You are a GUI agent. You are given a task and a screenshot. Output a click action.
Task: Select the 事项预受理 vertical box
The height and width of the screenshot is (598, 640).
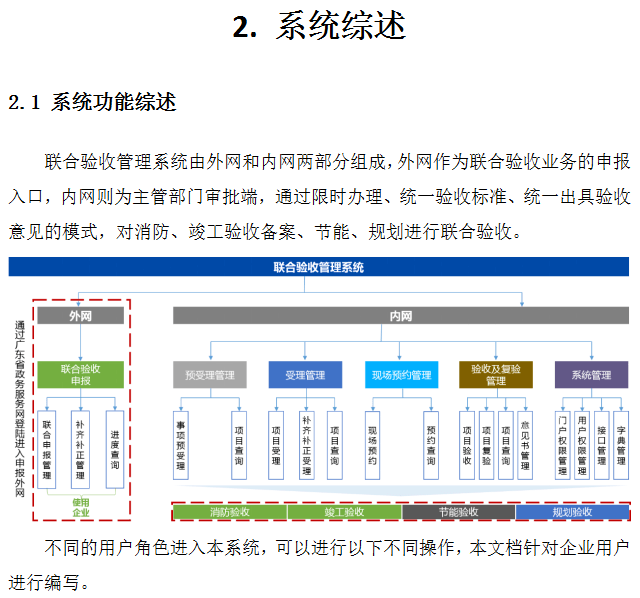[x=181, y=449]
